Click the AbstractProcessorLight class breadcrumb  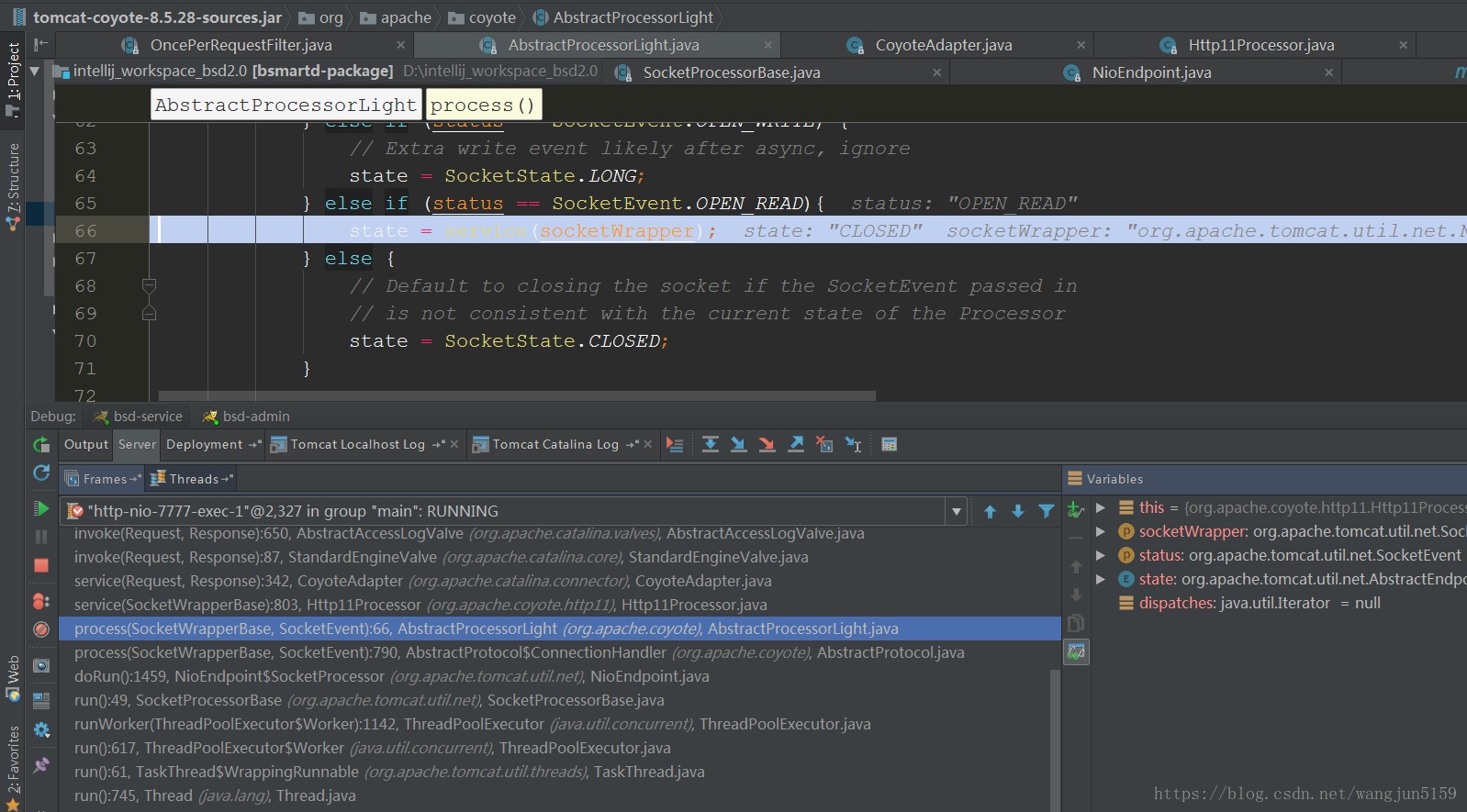point(286,105)
